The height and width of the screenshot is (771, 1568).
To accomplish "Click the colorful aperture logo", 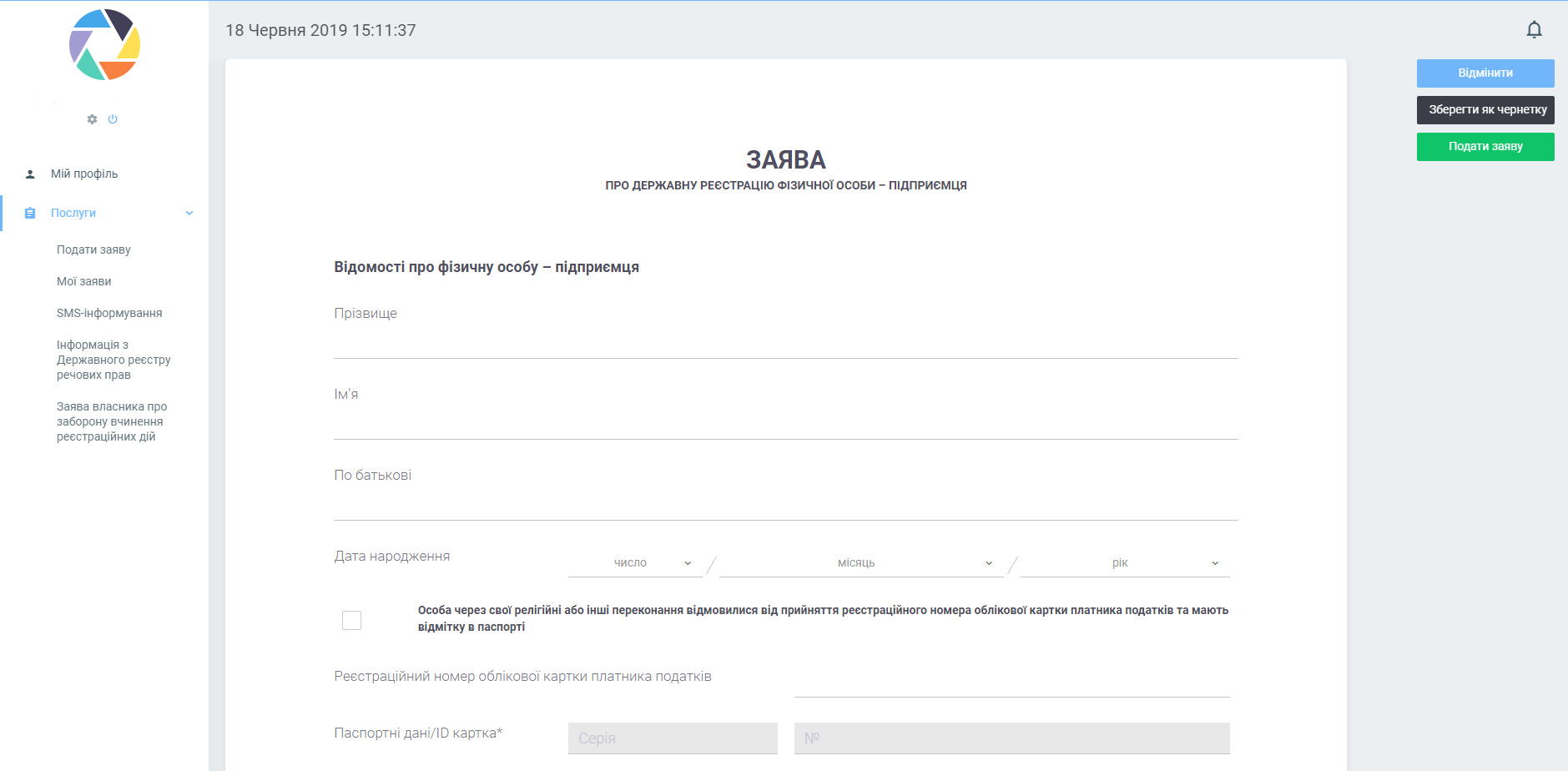I will click(104, 45).
